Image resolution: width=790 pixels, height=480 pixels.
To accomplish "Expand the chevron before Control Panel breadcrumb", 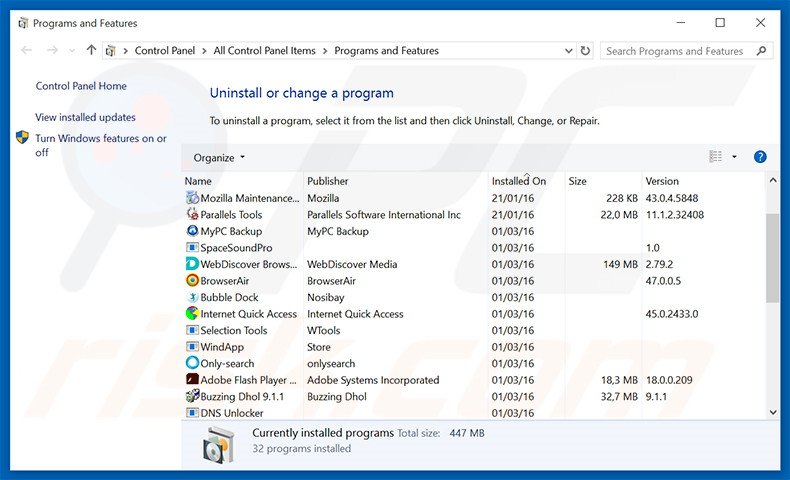I will [125, 51].
